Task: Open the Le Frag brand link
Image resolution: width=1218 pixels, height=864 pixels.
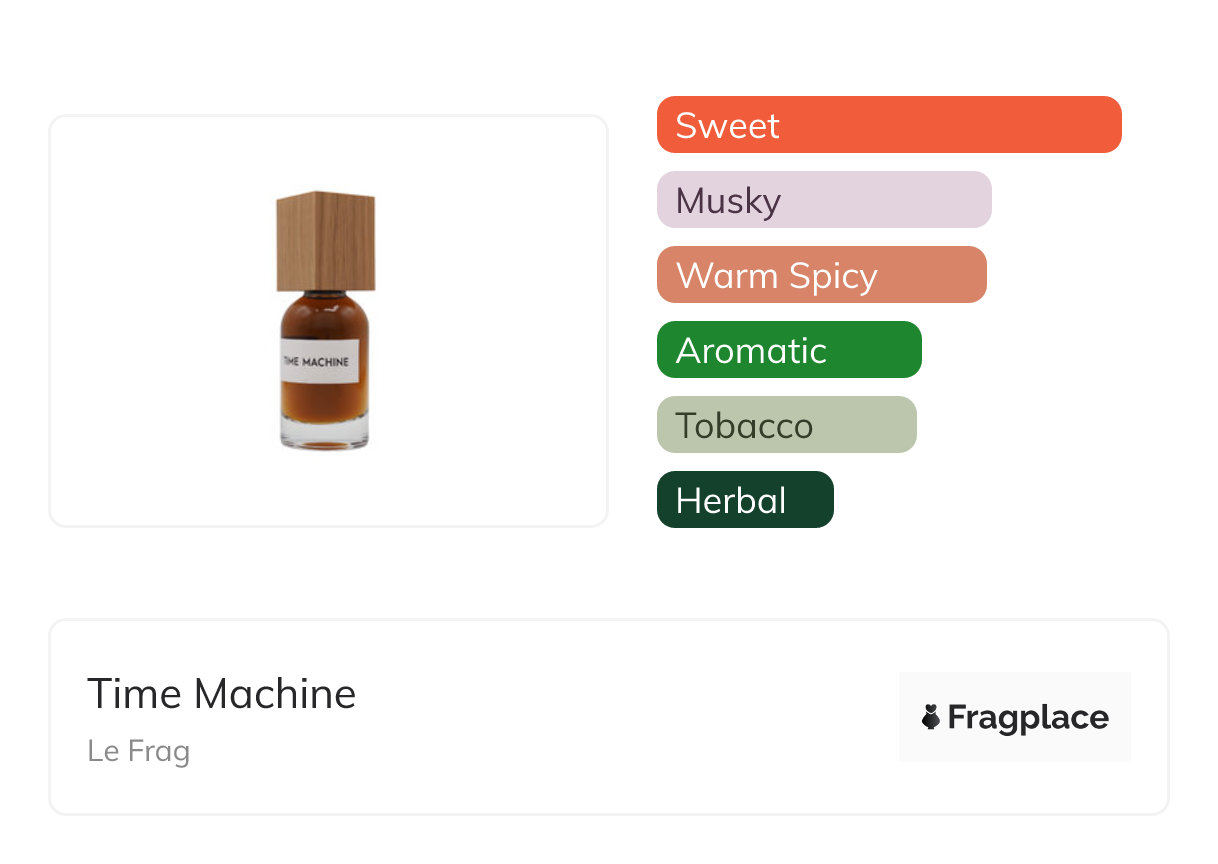Action: 138,751
